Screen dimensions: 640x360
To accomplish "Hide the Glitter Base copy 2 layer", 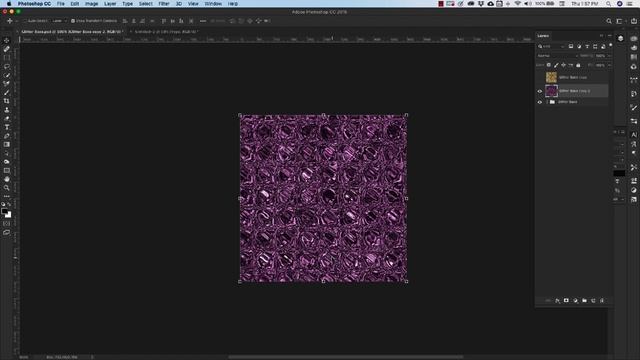I will tap(540, 91).
